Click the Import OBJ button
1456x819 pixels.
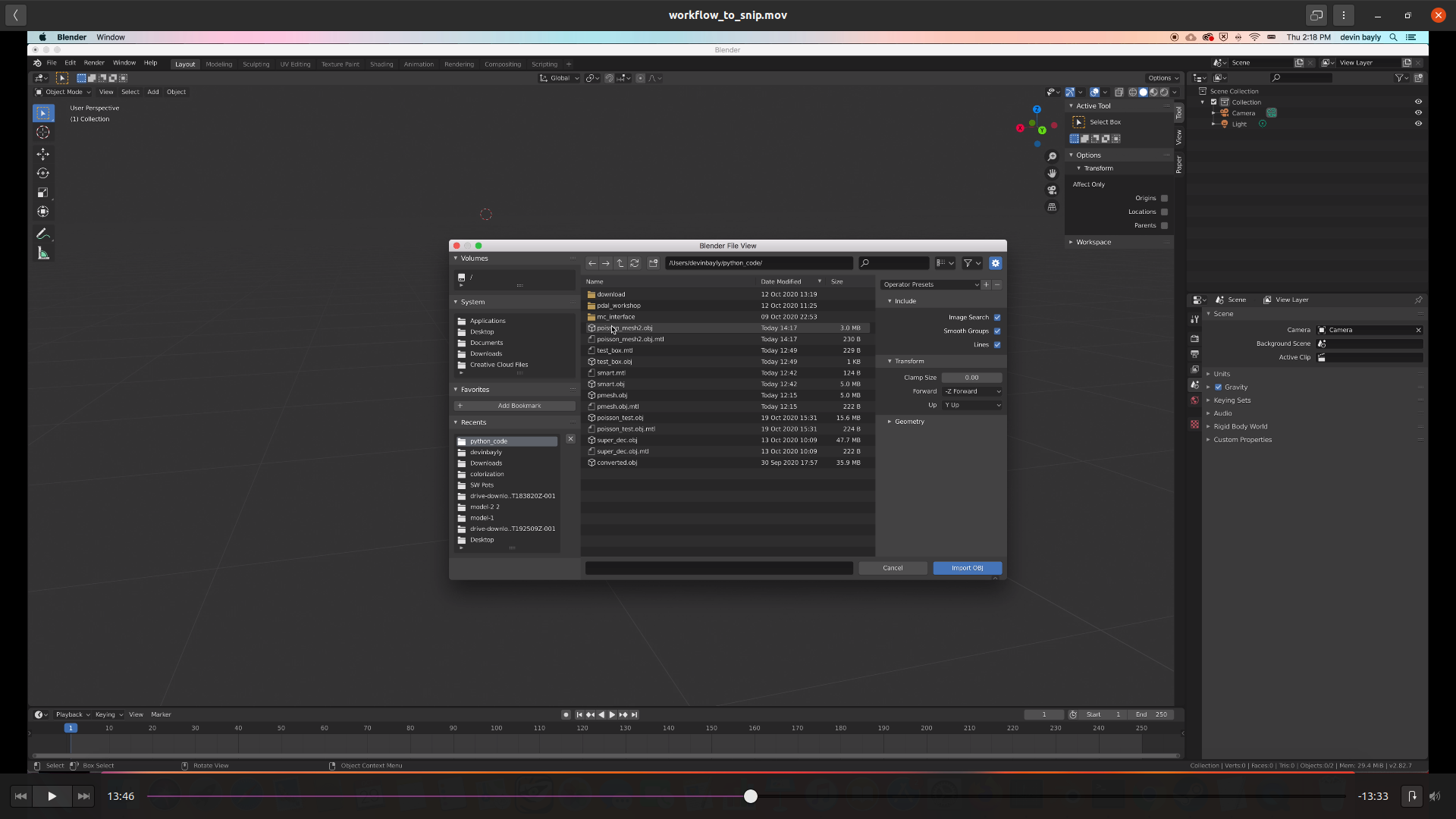967,568
